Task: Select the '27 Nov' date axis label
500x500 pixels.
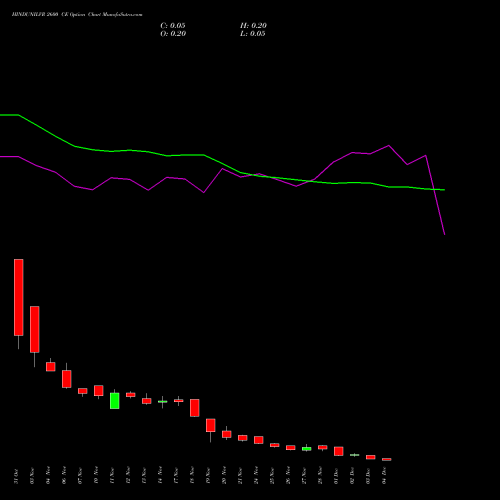Action: point(304,476)
